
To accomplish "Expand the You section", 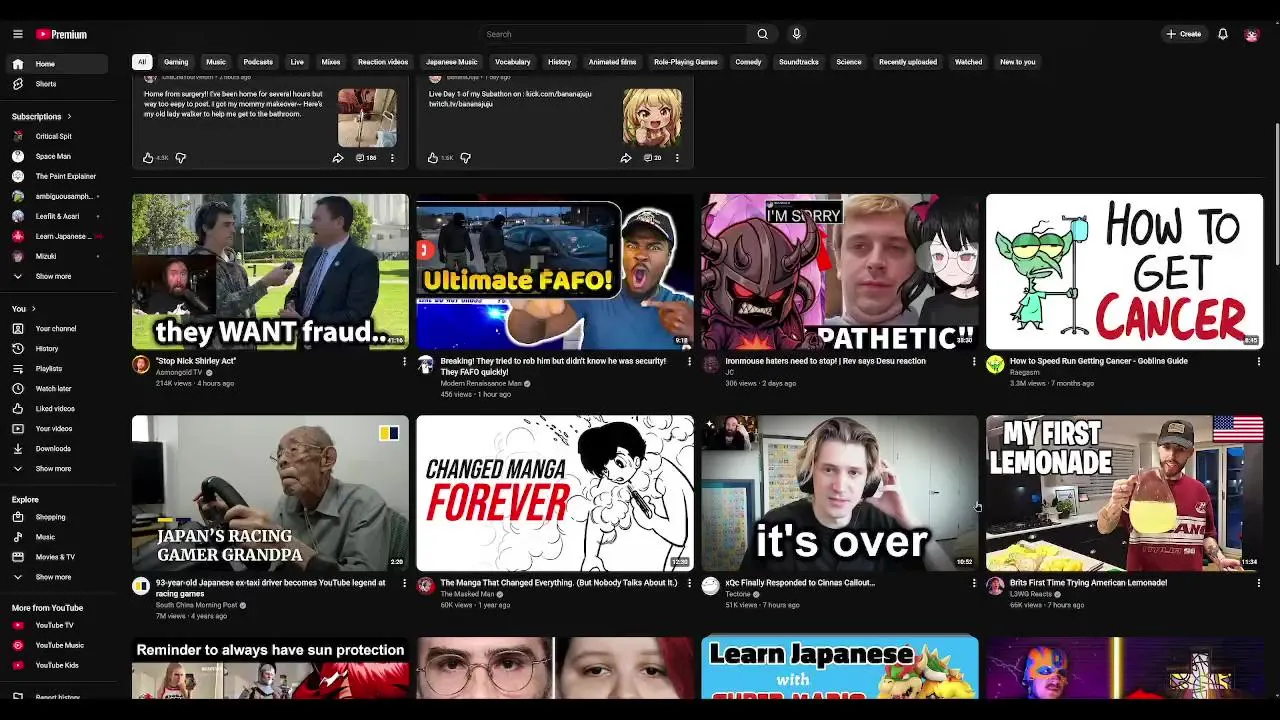I will coord(23,308).
